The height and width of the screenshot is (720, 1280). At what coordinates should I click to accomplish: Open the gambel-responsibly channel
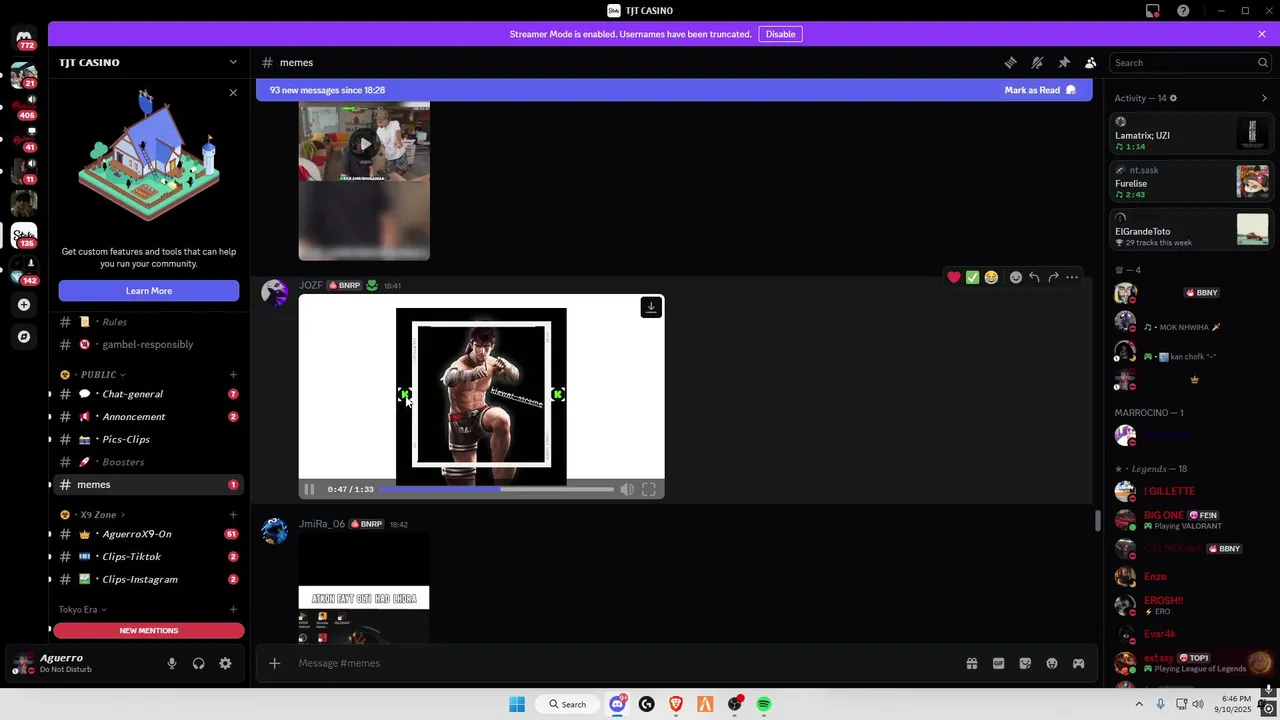[148, 344]
